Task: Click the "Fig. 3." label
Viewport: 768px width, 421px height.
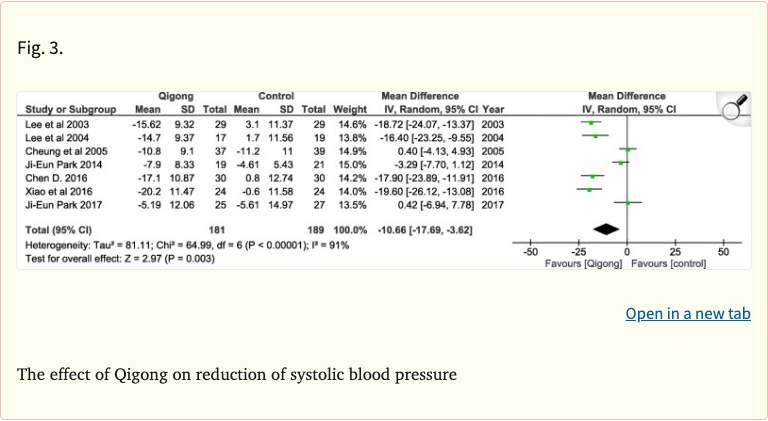Action: 41,49
